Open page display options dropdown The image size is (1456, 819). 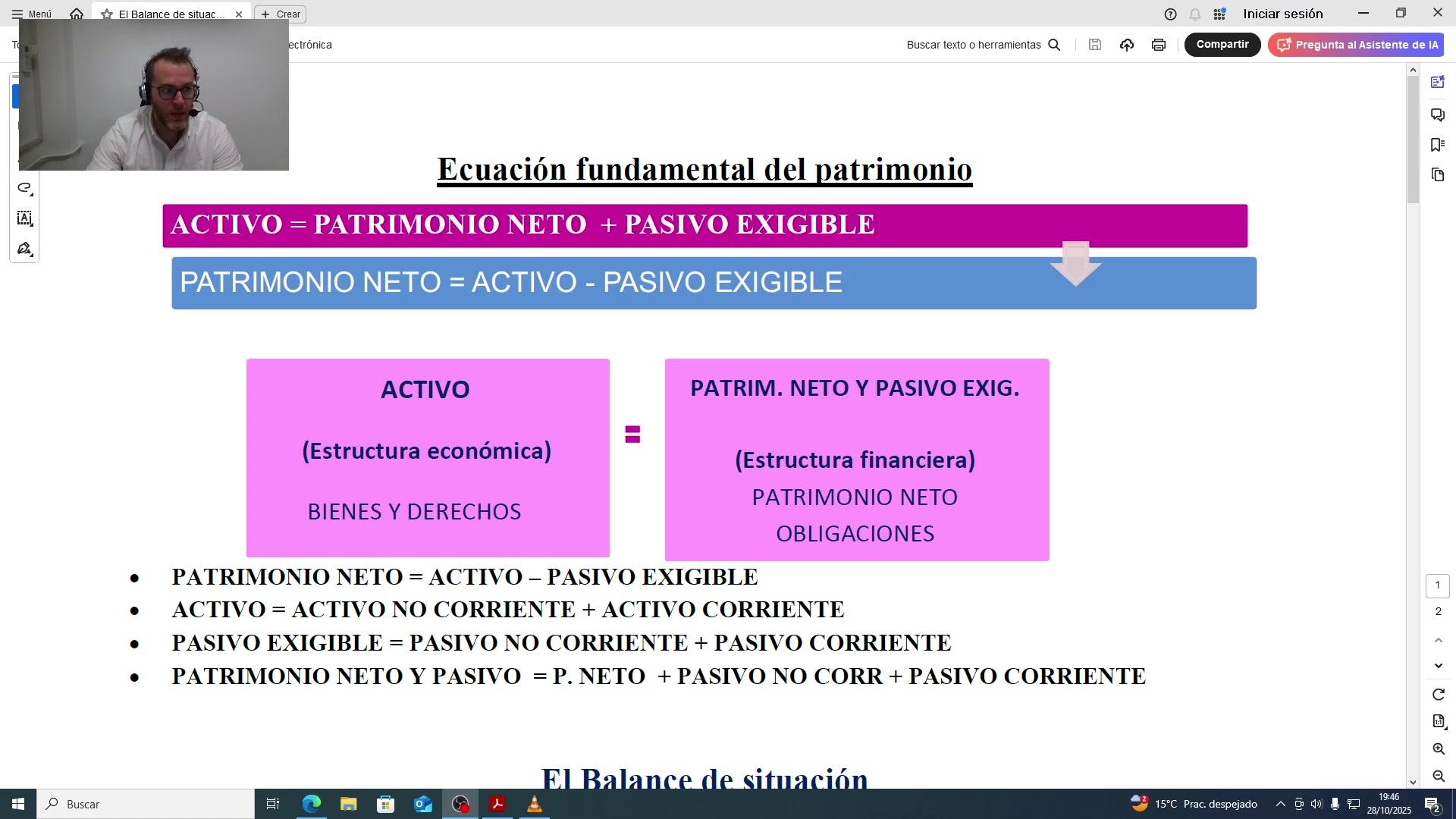1438,721
